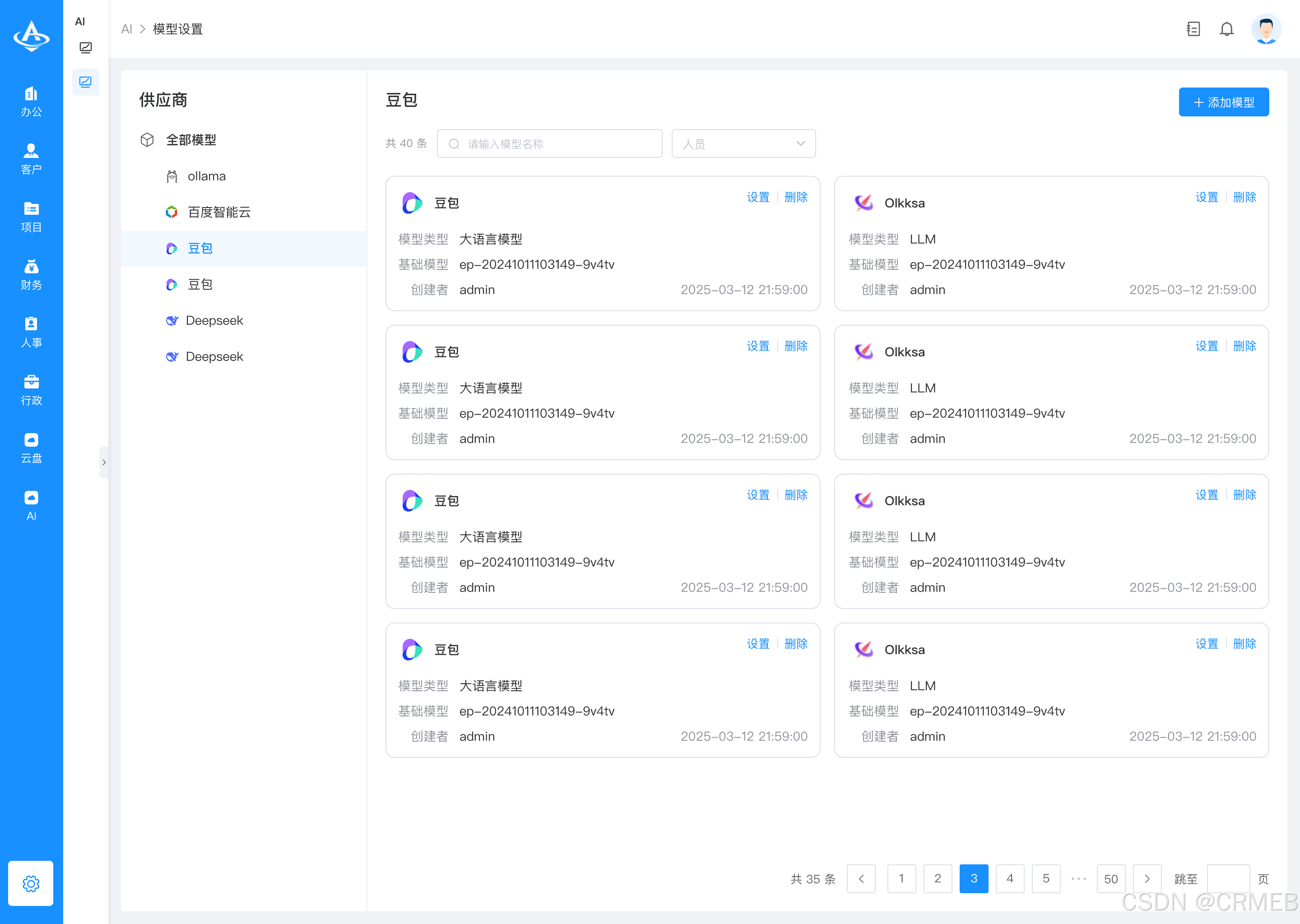Select 百度智能云 from the provider list
The image size is (1300, 924).
point(219,212)
